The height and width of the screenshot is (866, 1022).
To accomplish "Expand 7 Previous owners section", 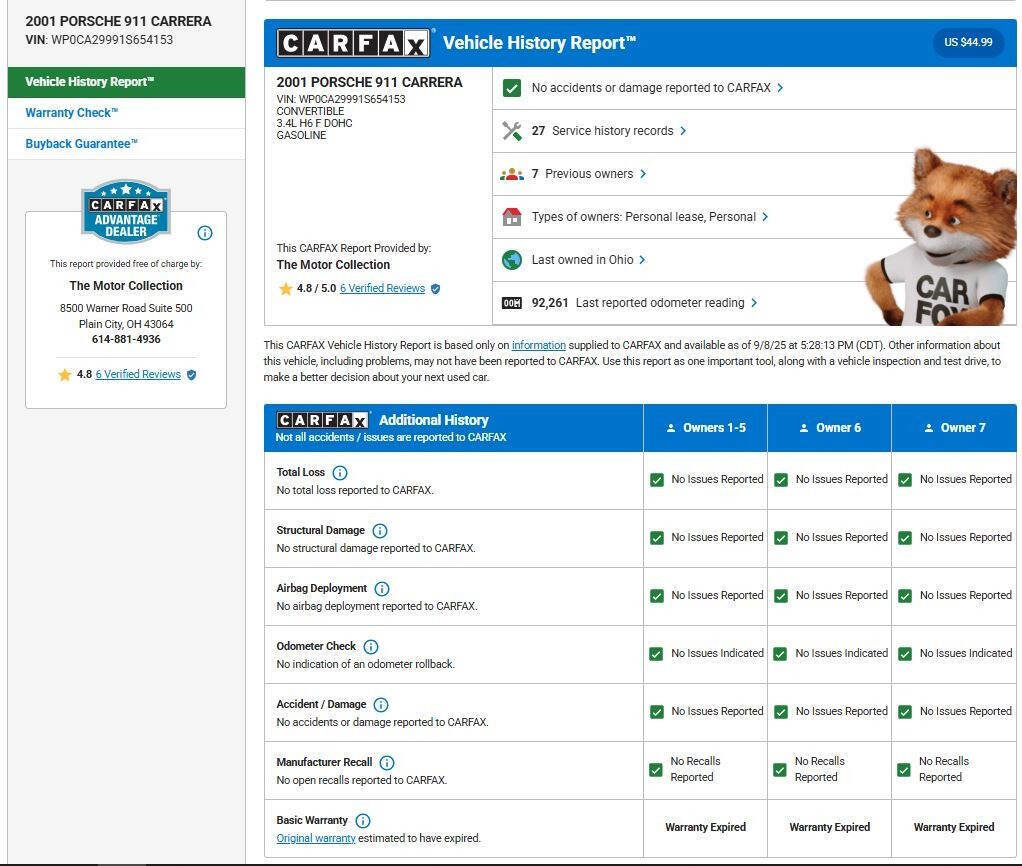I will coord(589,174).
